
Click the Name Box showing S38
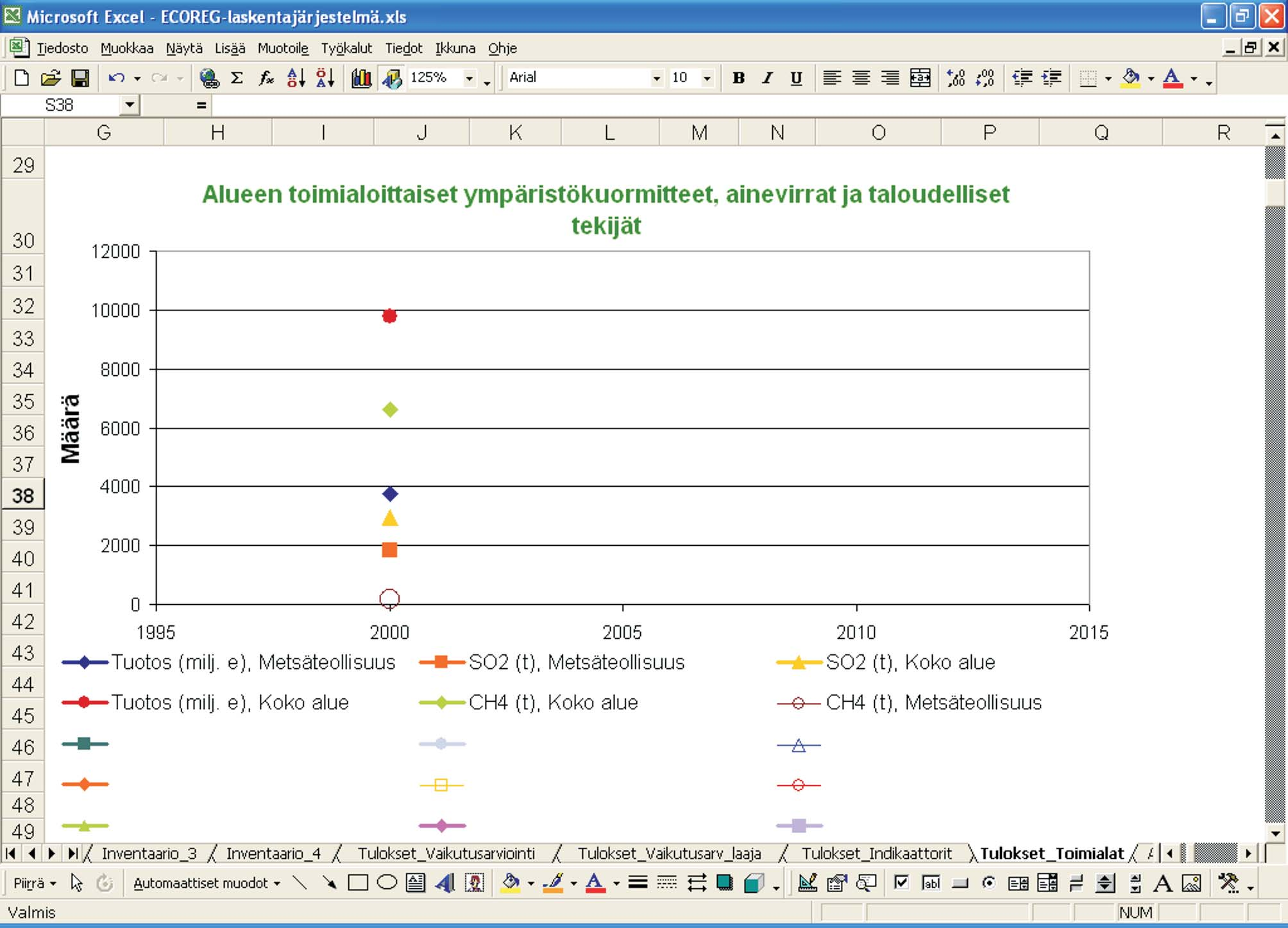point(62,105)
